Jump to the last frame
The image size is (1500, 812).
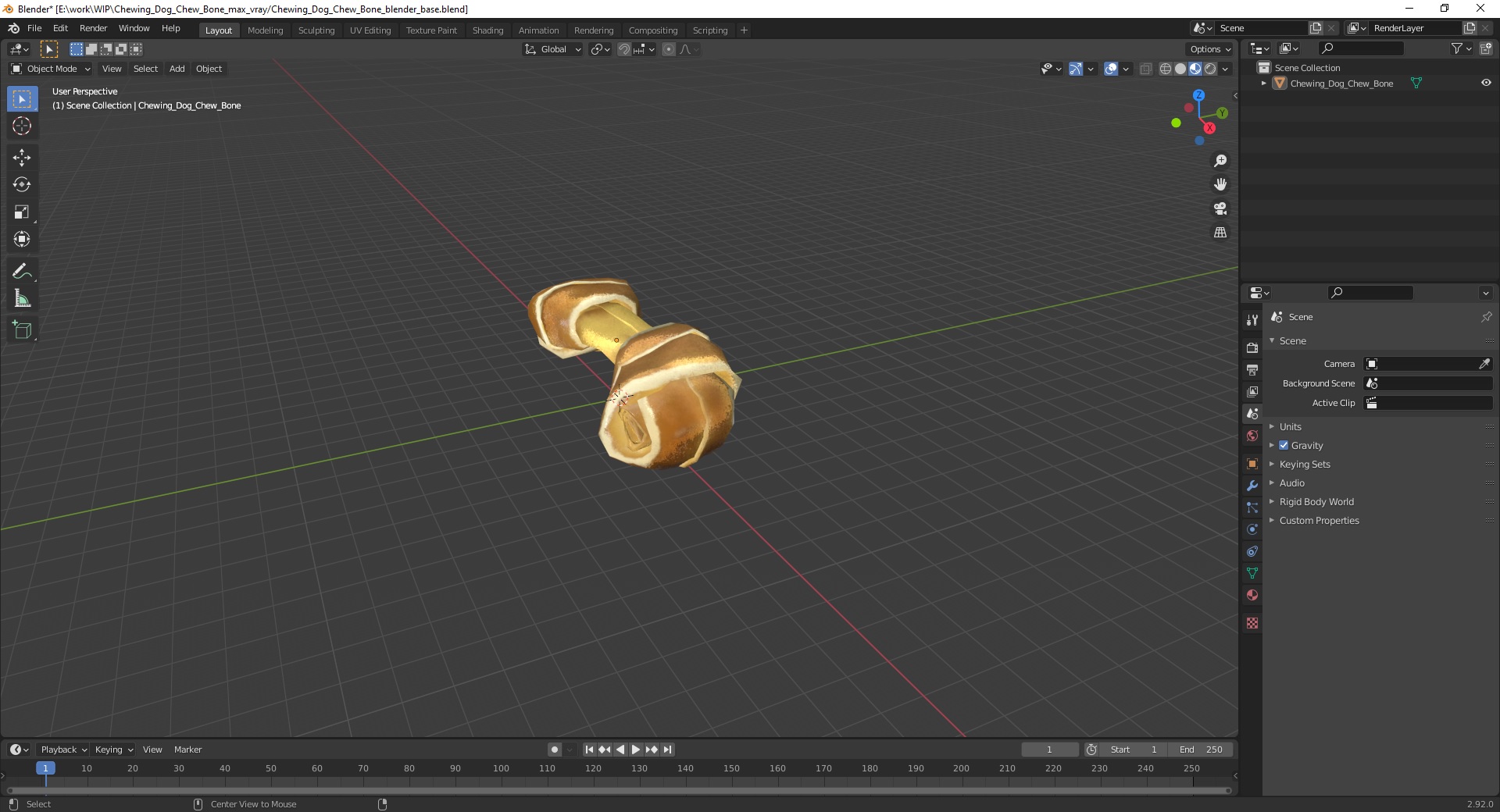667,750
